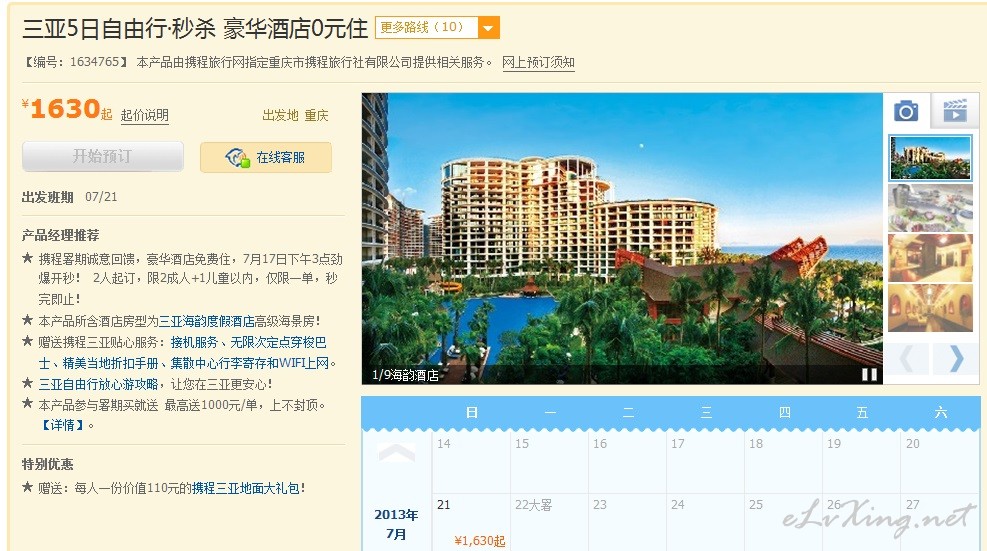Click the 出发地 重庆 departure text

click(295, 115)
